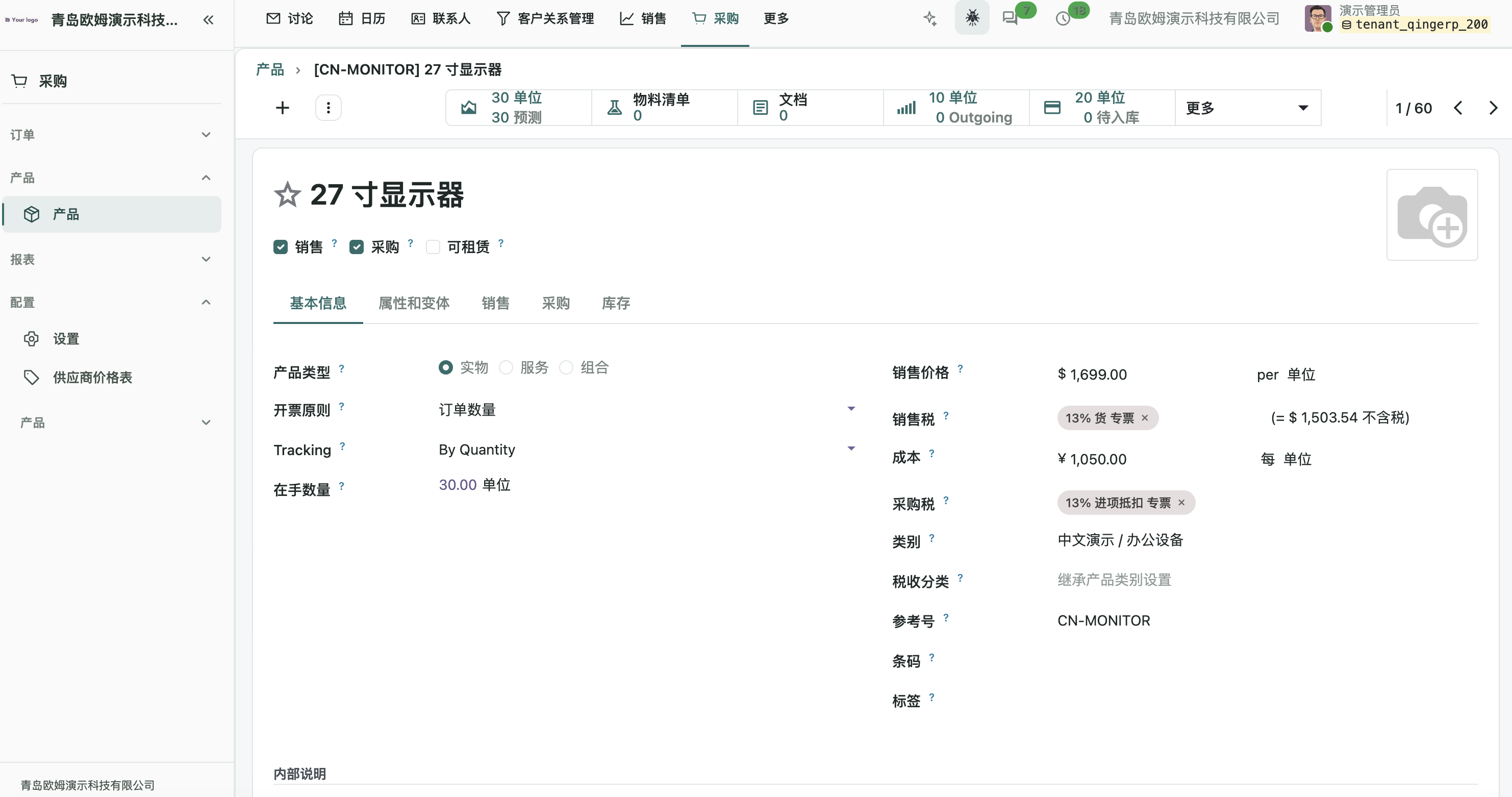This screenshot has height=797, width=1512.
Task: Expand the 报表 sidebar section
Action: (x=112, y=259)
